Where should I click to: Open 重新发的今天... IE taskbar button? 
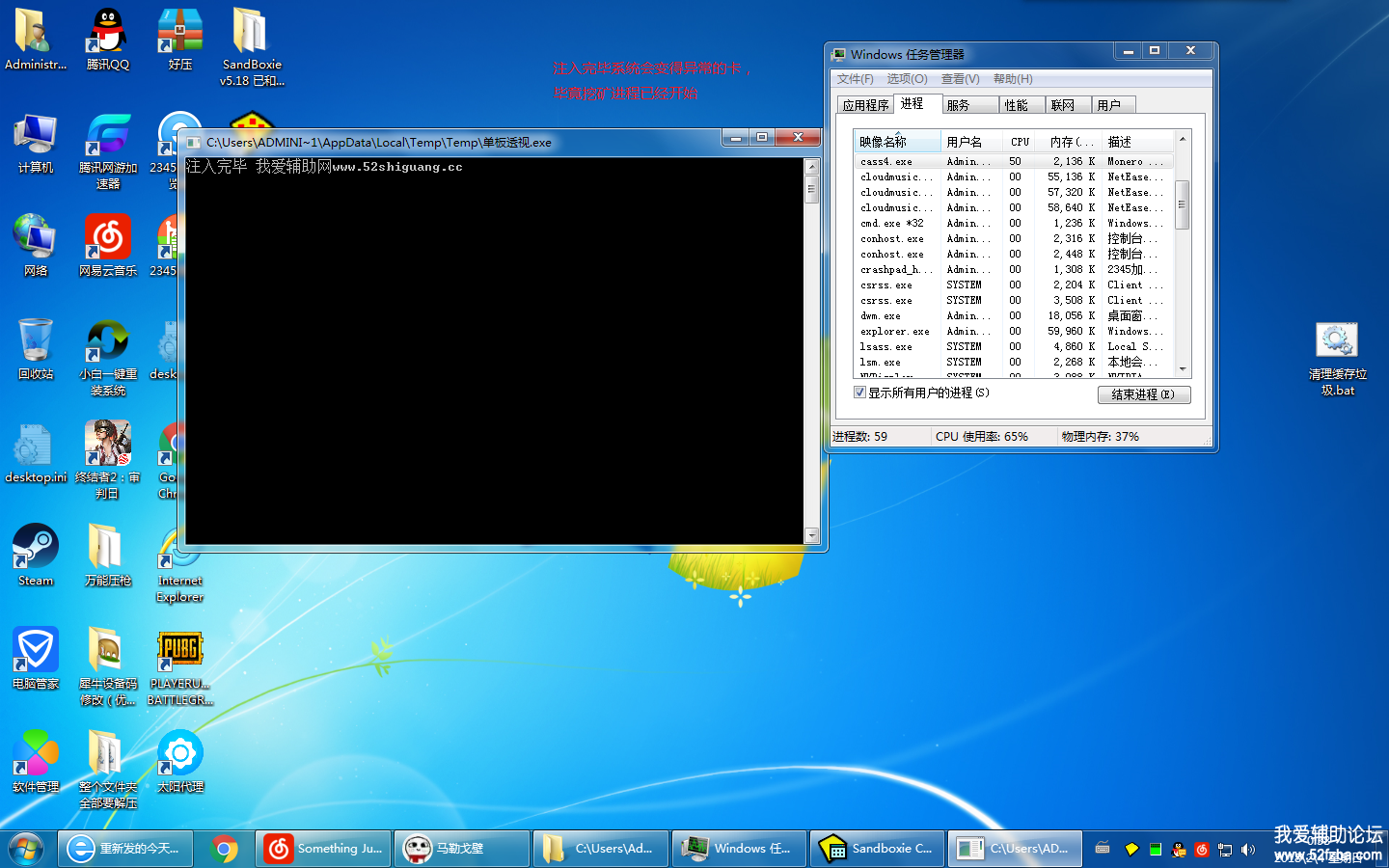point(124,849)
